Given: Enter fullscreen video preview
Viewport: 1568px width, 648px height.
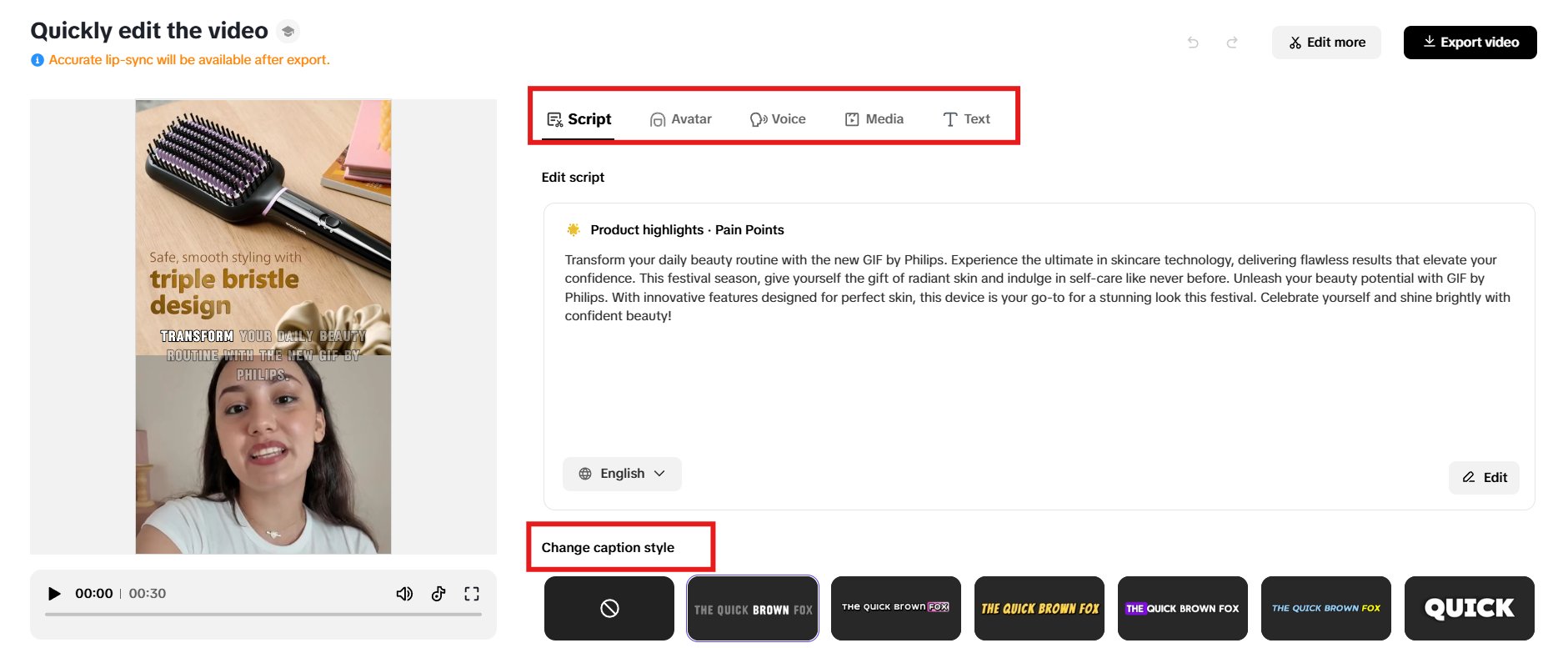Looking at the screenshot, I should click(x=472, y=594).
